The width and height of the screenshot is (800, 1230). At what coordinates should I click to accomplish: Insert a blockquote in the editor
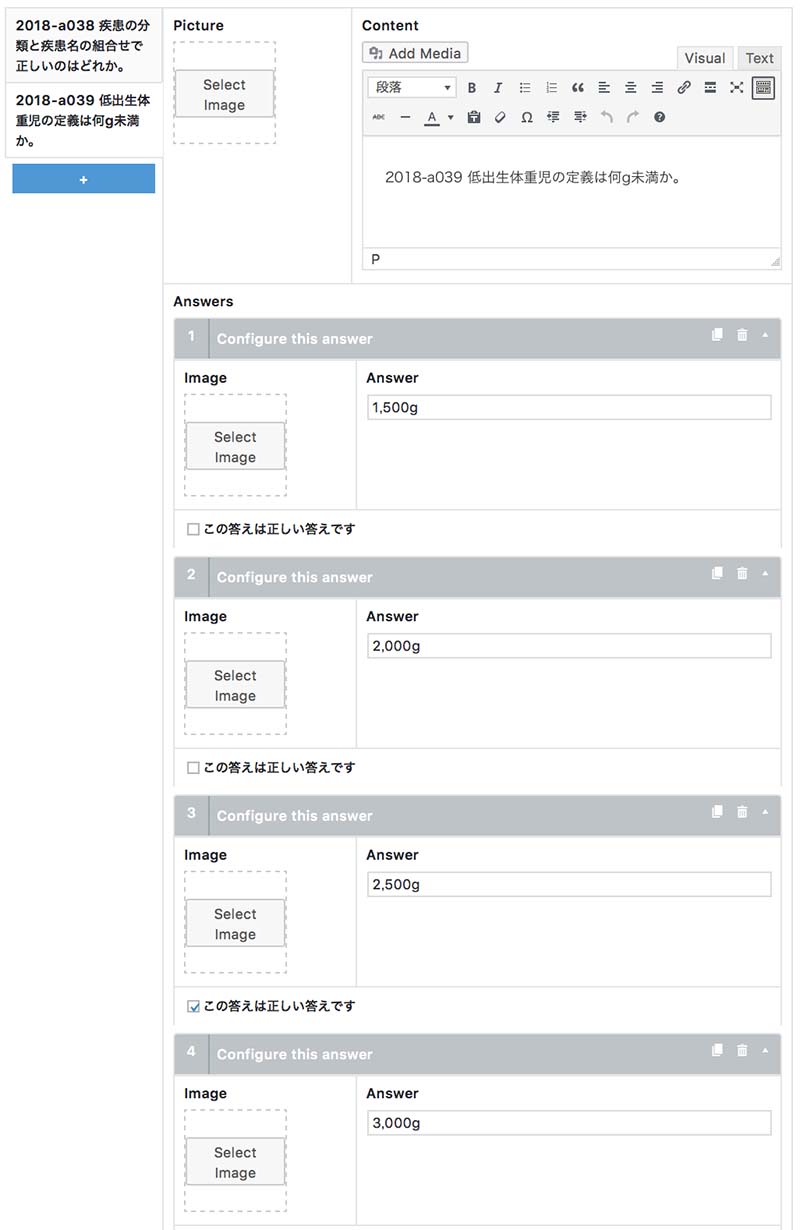(x=578, y=88)
